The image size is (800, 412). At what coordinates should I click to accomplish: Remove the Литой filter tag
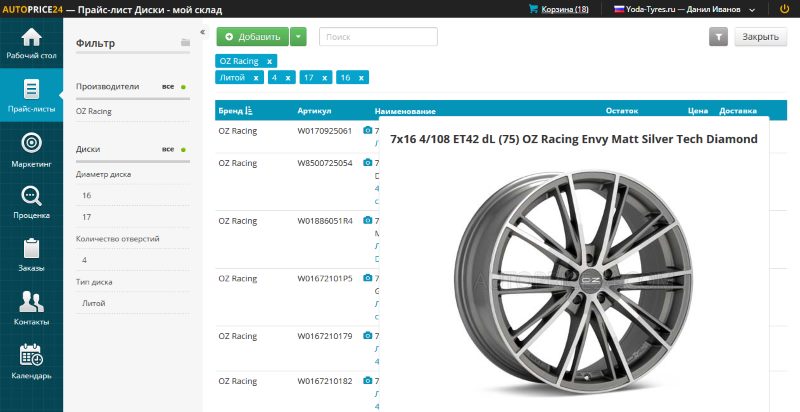pos(256,78)
